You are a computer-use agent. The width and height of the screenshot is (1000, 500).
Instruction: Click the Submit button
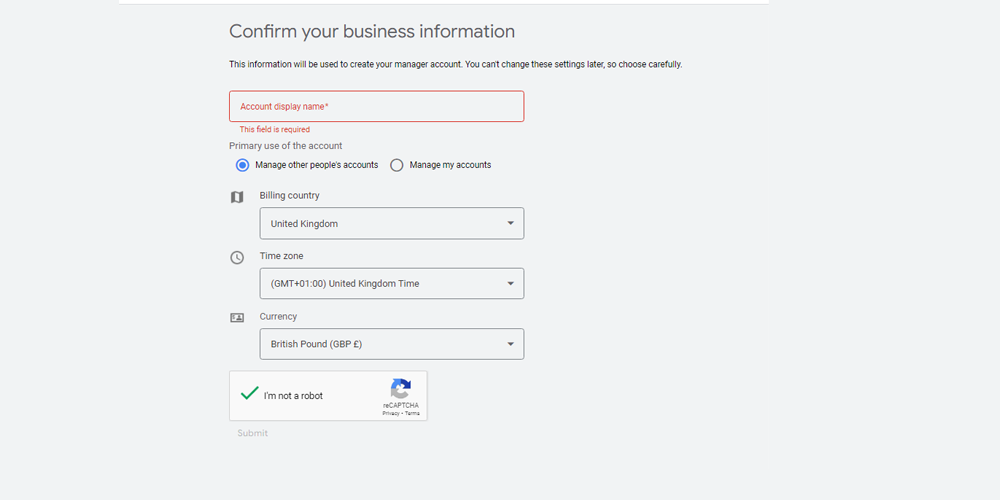pyautogui.click(x=253, y=433)
